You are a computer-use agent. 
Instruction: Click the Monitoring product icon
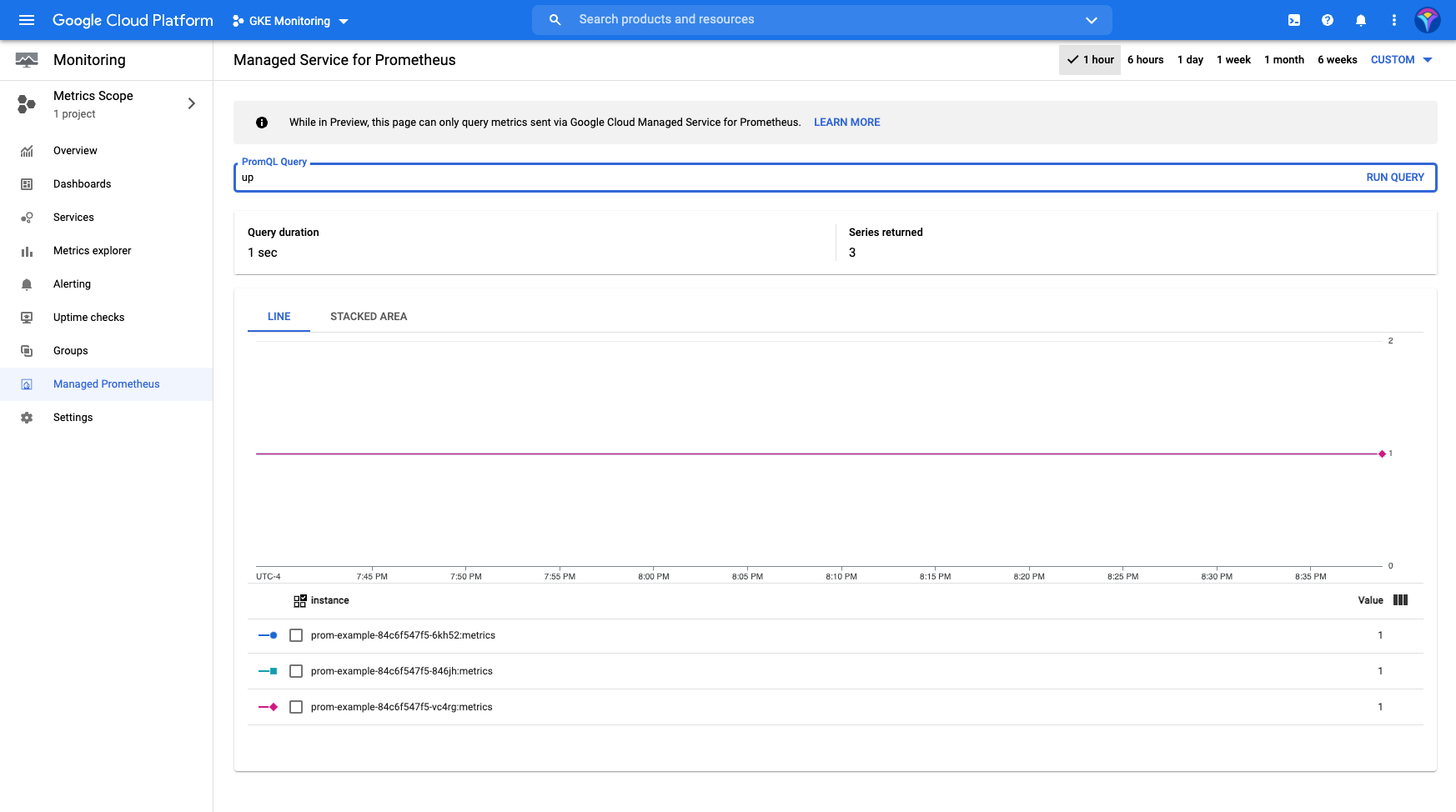27,60
